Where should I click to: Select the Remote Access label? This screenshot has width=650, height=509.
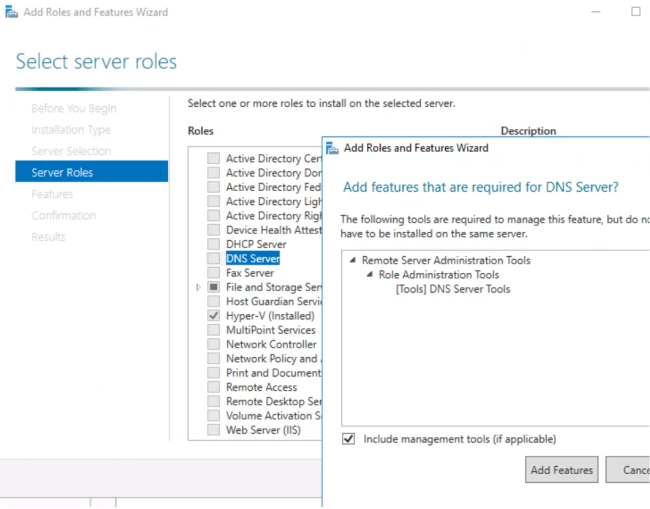pyautogui.click(x=262, y=387)
